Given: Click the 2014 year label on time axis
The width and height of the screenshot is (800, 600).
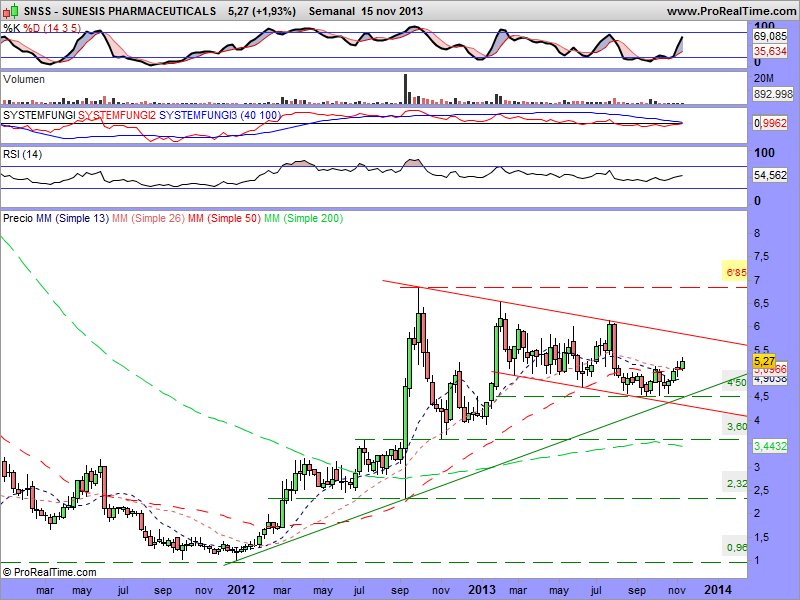Looking at the screenshot, I should 717,590.
